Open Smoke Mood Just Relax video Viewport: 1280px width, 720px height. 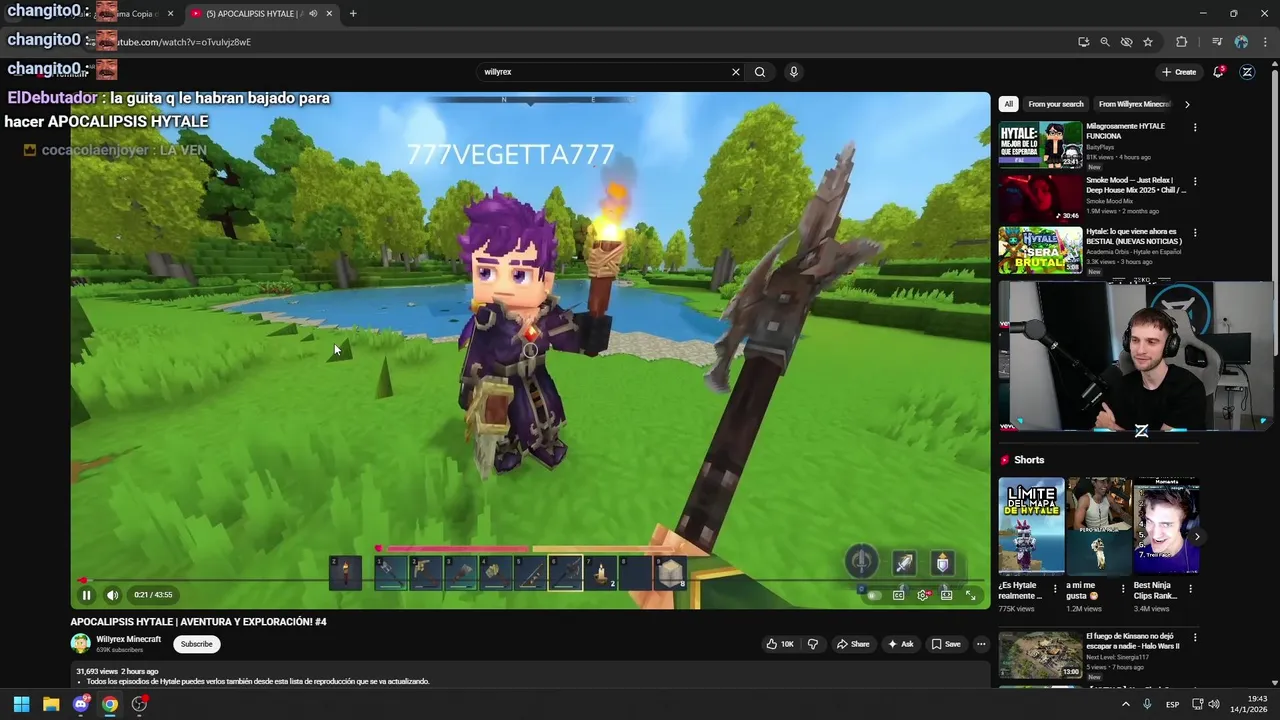pos(1040,198)
